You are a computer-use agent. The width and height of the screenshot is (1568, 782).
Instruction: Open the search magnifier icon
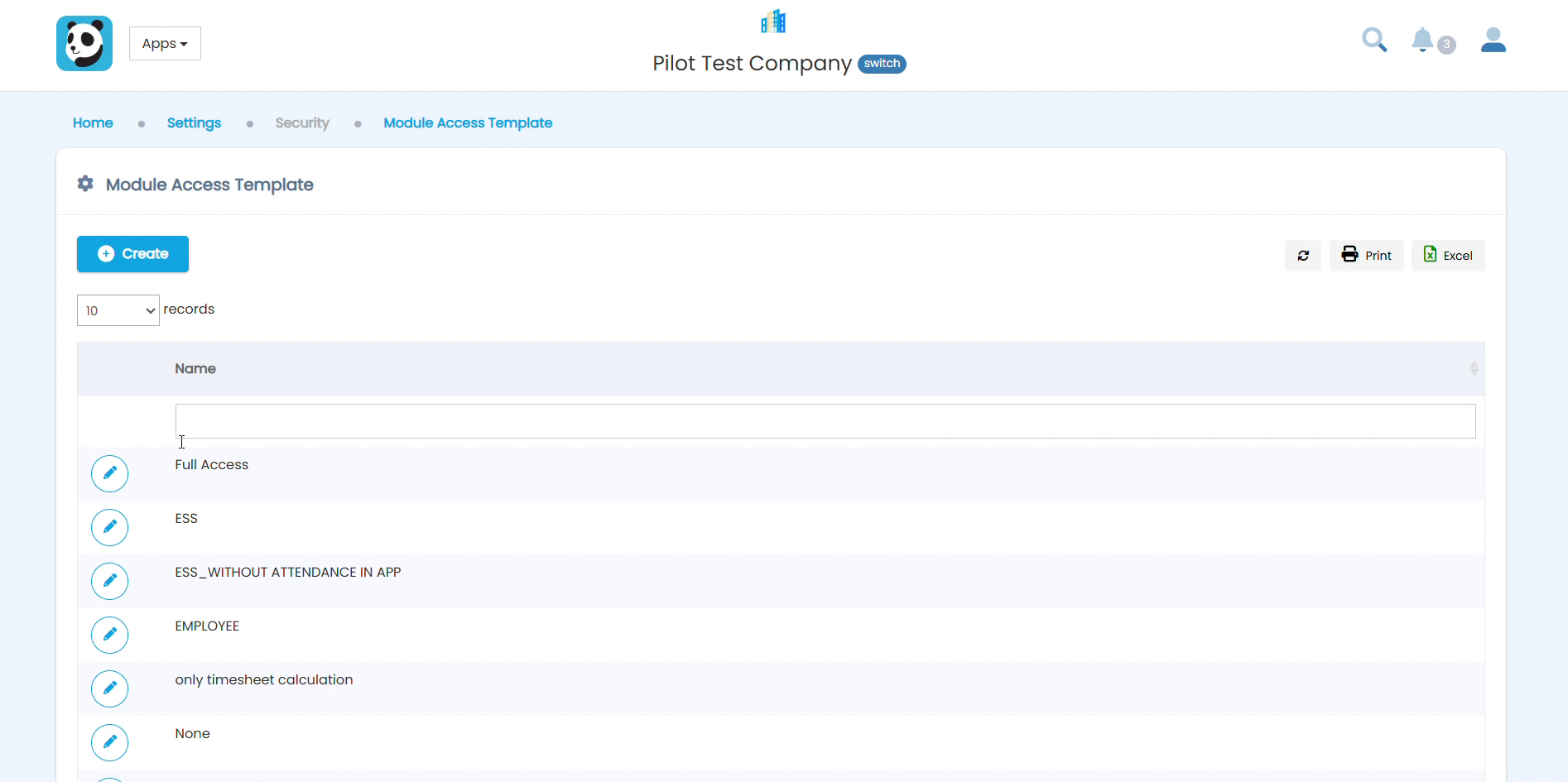click(1374, 40)
